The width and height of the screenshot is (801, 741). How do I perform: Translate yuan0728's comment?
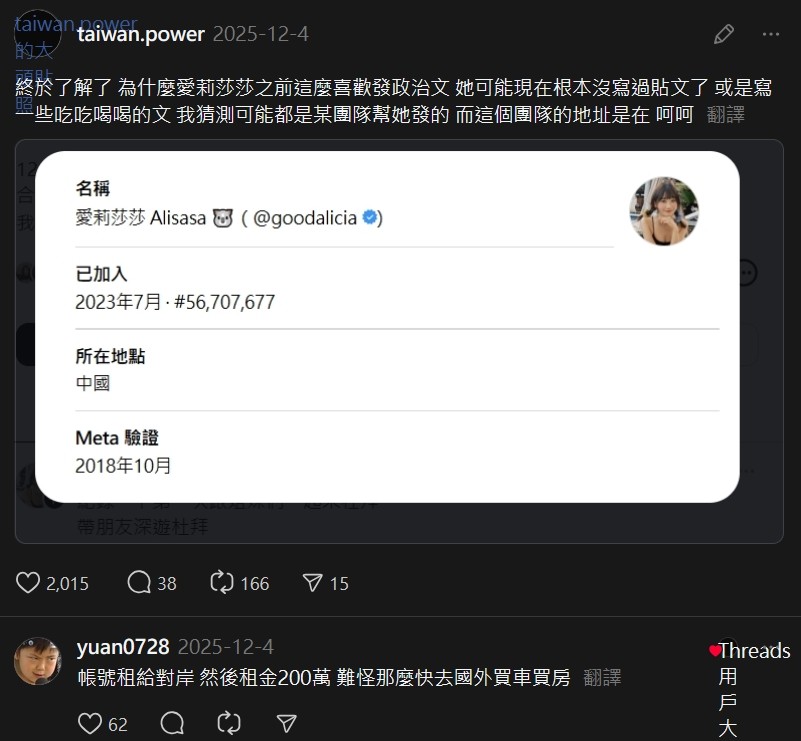pos(602,678)
